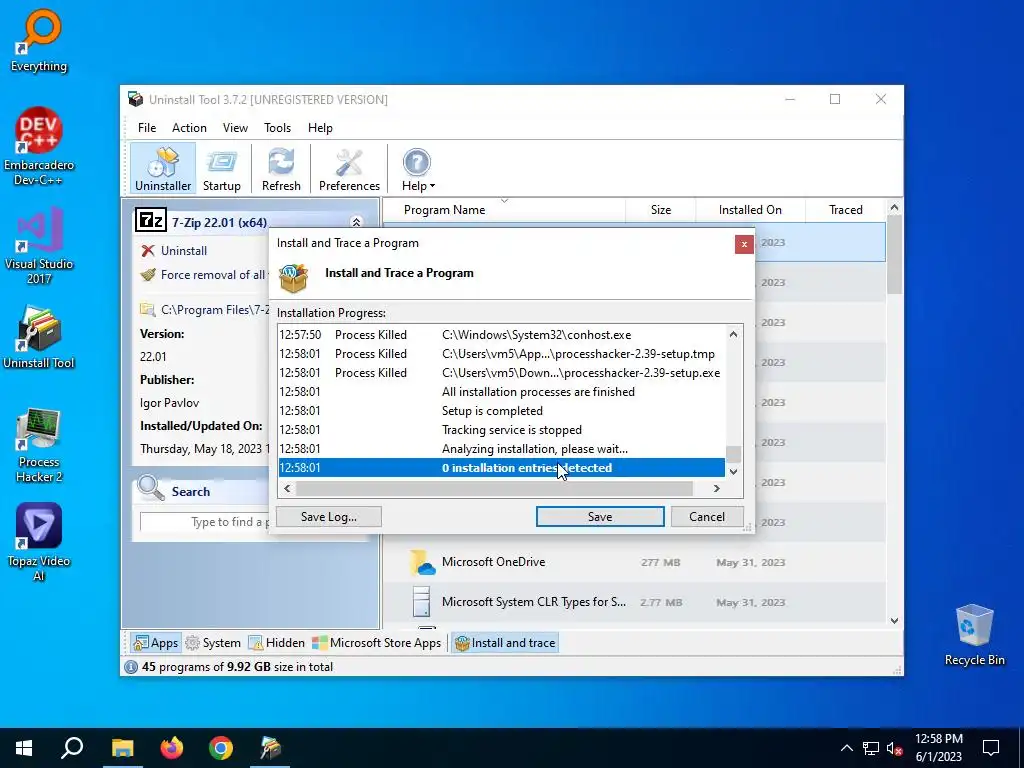Screen dimensions: 1024x768
Task: Open the Startup toolbar section
Action: [x=221, y=168]
